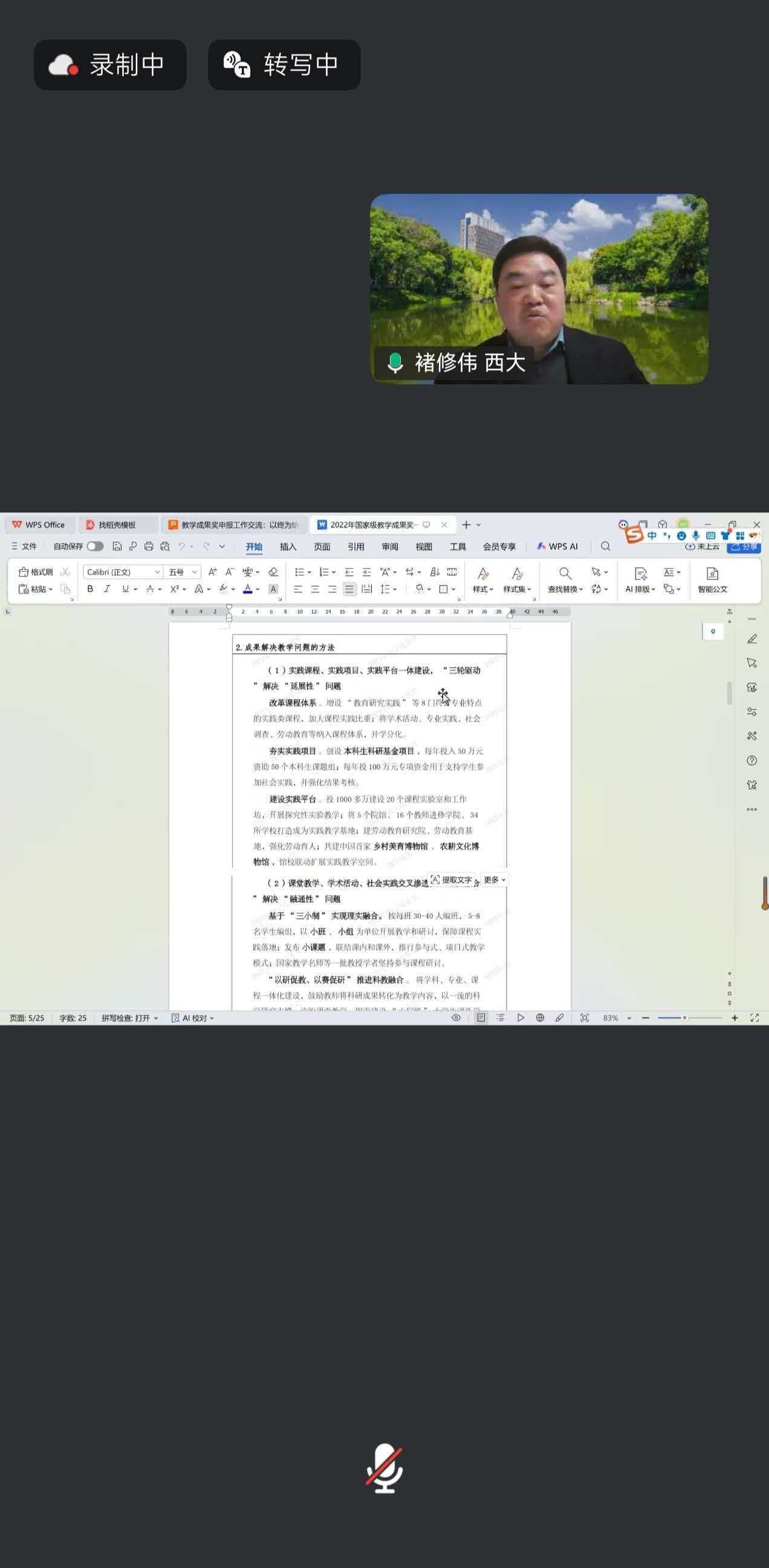Open the 五号 font size dropdown

pos(194,572)
